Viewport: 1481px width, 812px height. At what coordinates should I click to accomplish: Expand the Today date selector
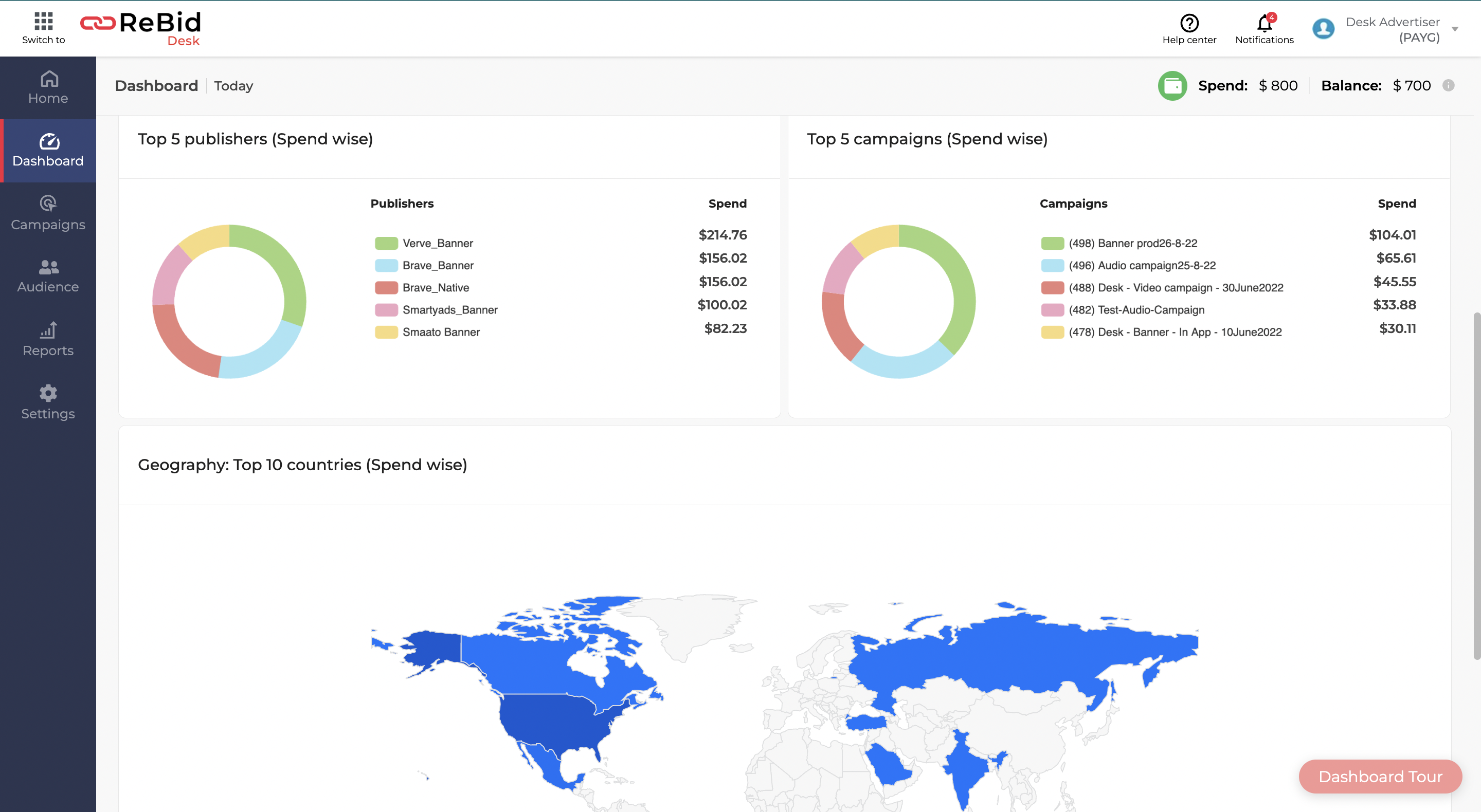233,86
